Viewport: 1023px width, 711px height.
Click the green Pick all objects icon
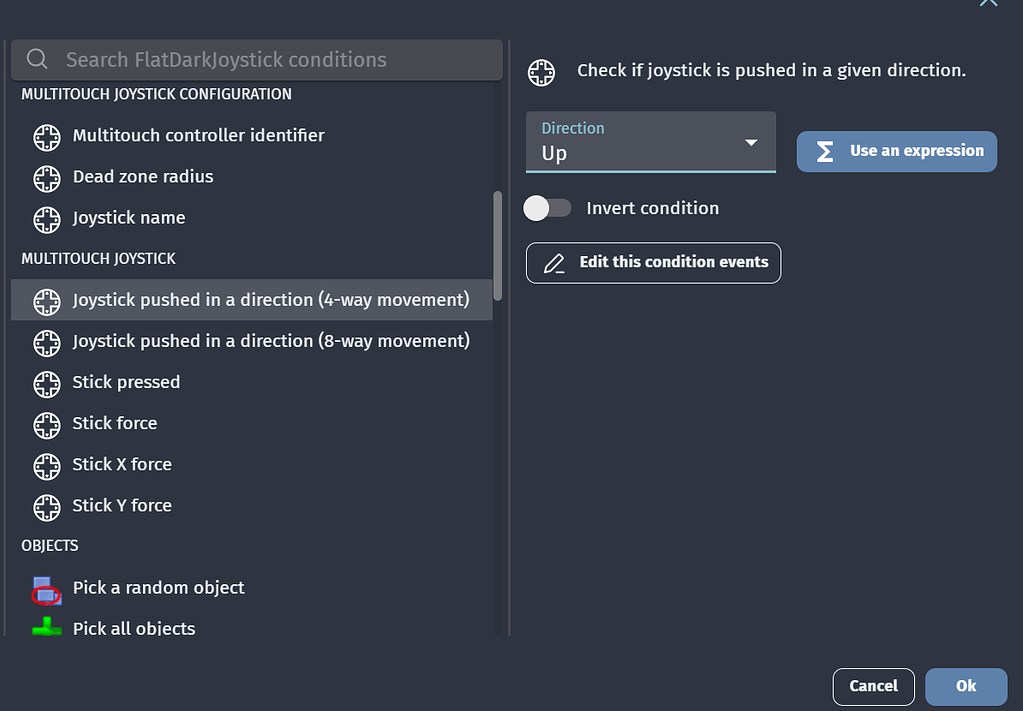pyautogui.click(x=47, y=628)
